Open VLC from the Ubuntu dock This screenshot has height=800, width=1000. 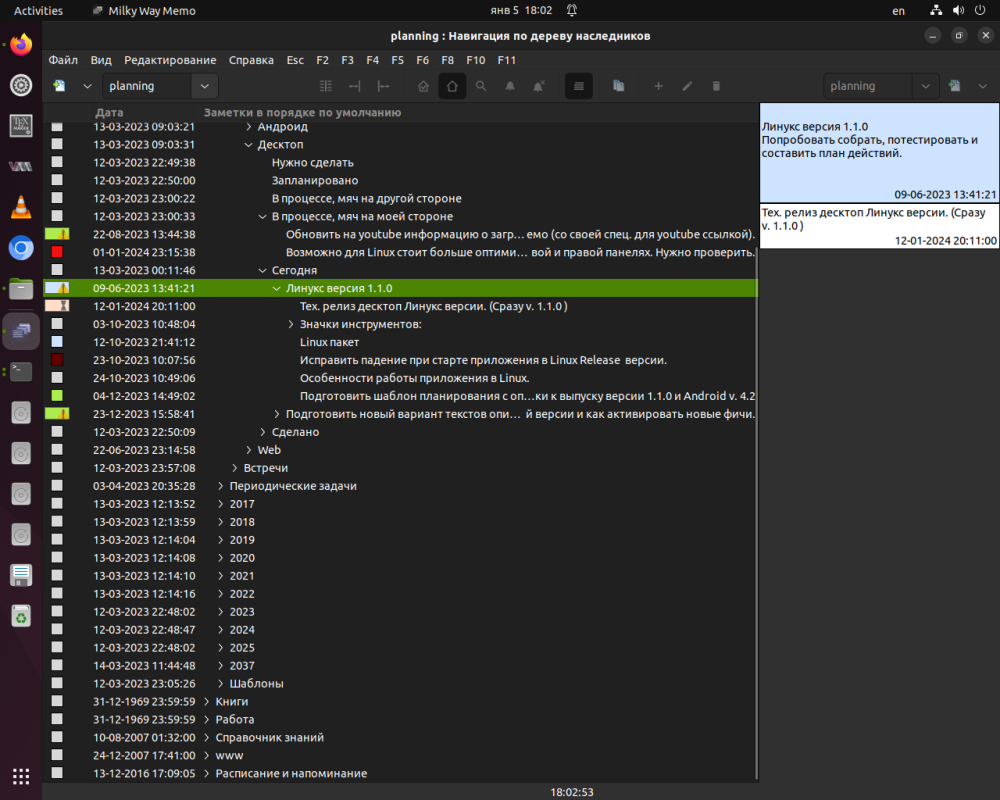21,208
